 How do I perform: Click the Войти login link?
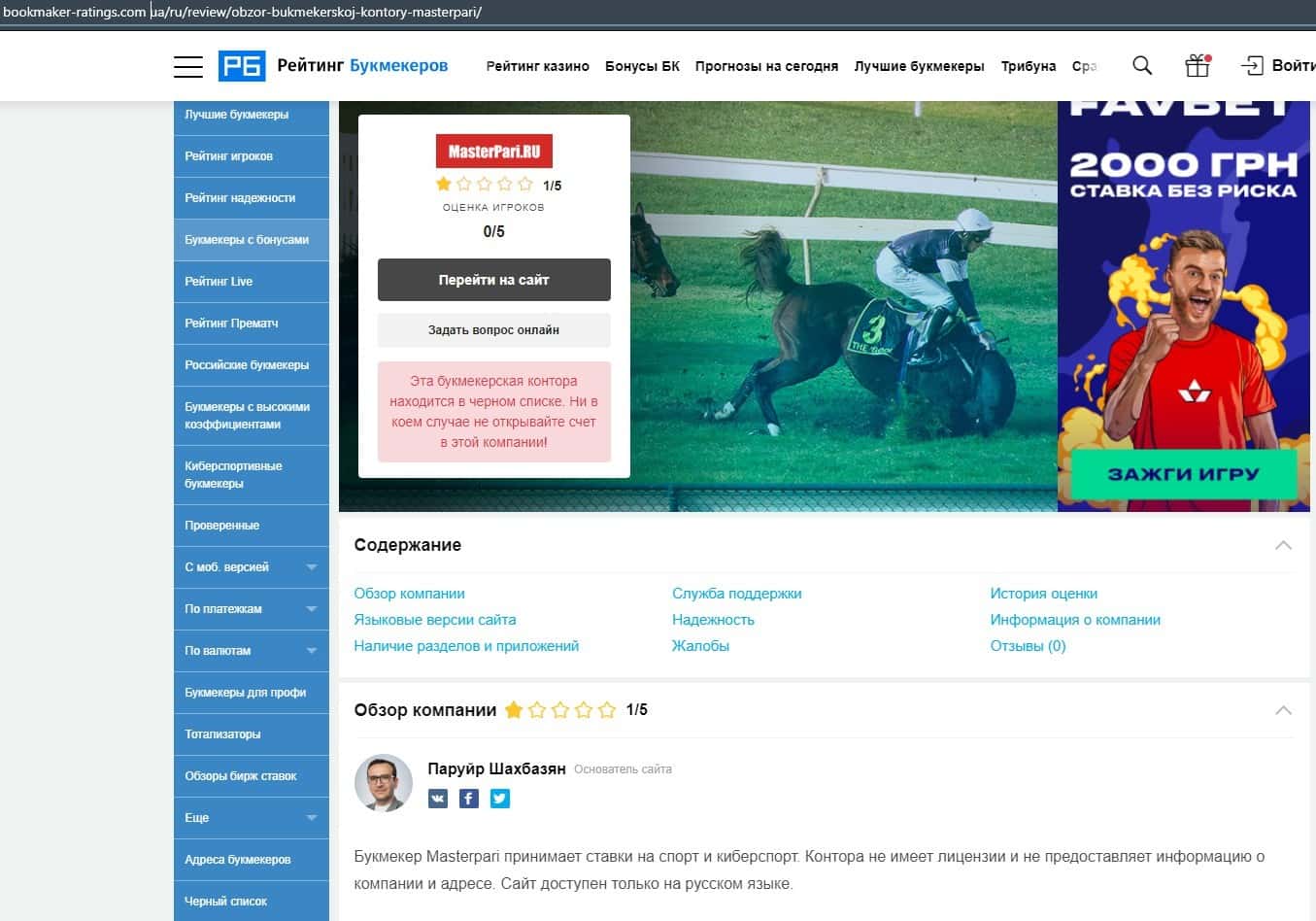click(x=1294, y=65)
